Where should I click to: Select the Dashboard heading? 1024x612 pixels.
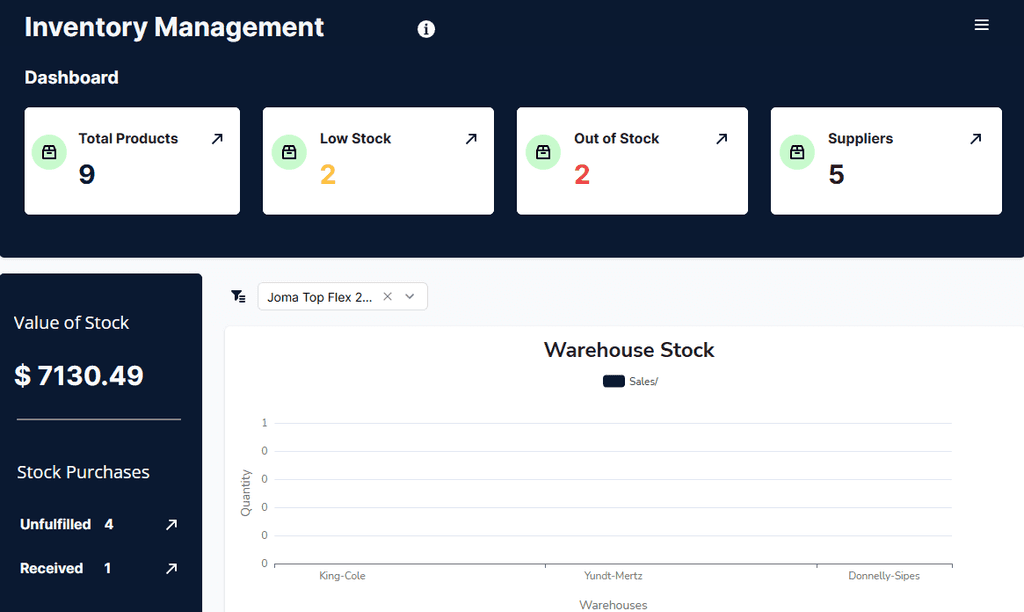[71, 77]
